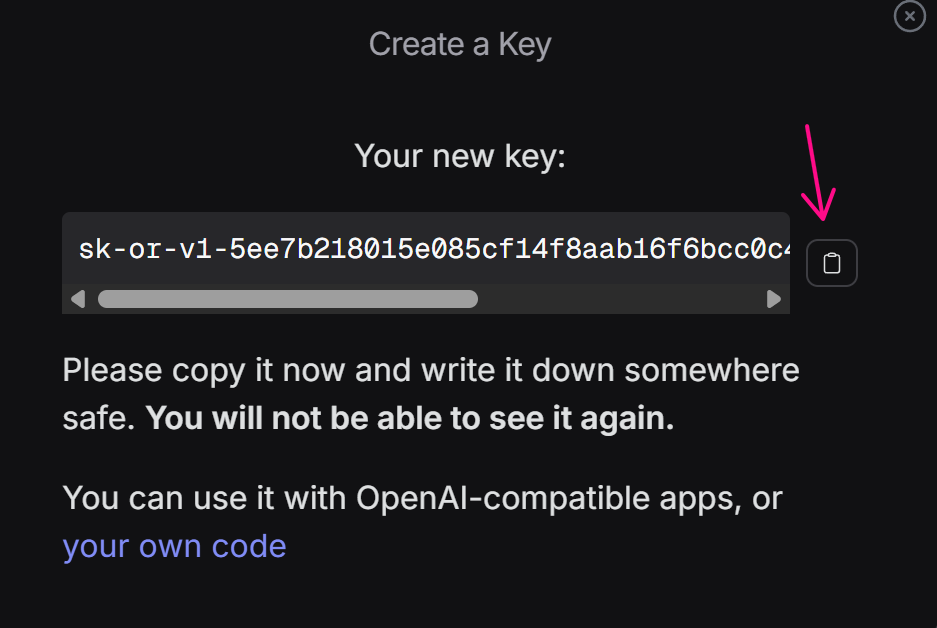Click the right scroll arrow on the key field
The image size is (937, 628).
774,298
